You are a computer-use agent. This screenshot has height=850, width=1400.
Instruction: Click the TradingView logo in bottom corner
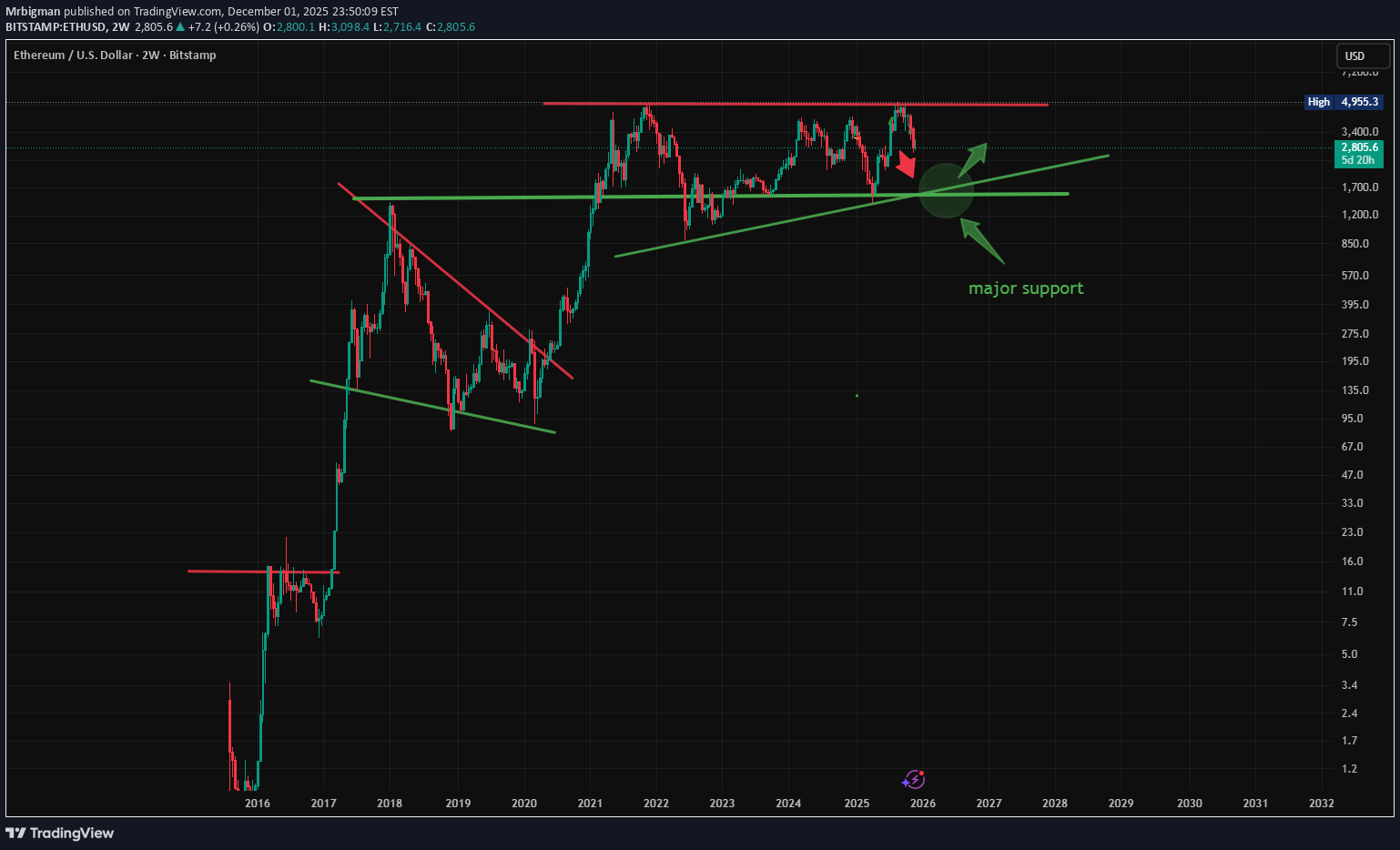tap(61, 833)
